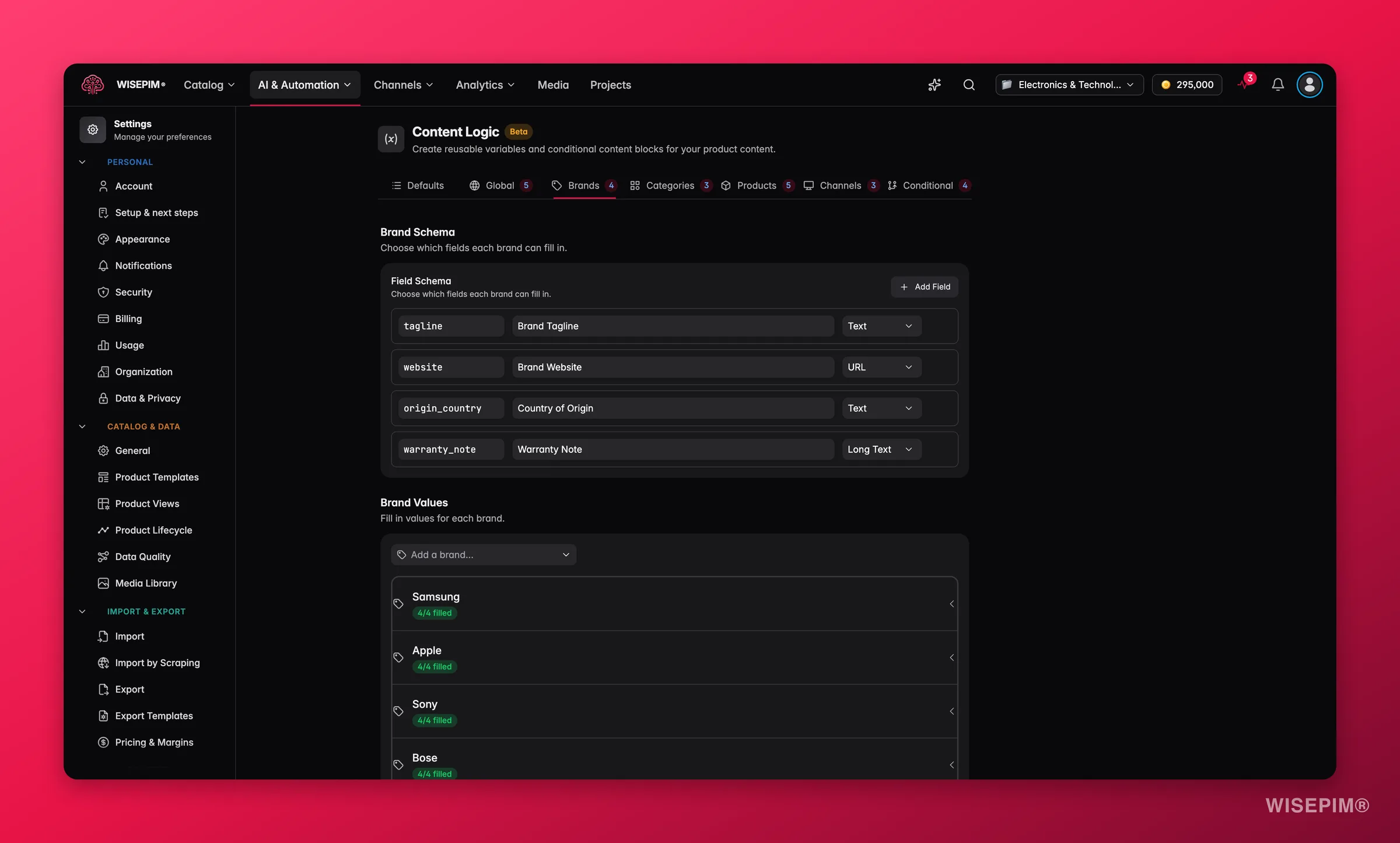Open the Analytics menu
The height and width of the screenshot is (843, 1400).
(485, 85)
